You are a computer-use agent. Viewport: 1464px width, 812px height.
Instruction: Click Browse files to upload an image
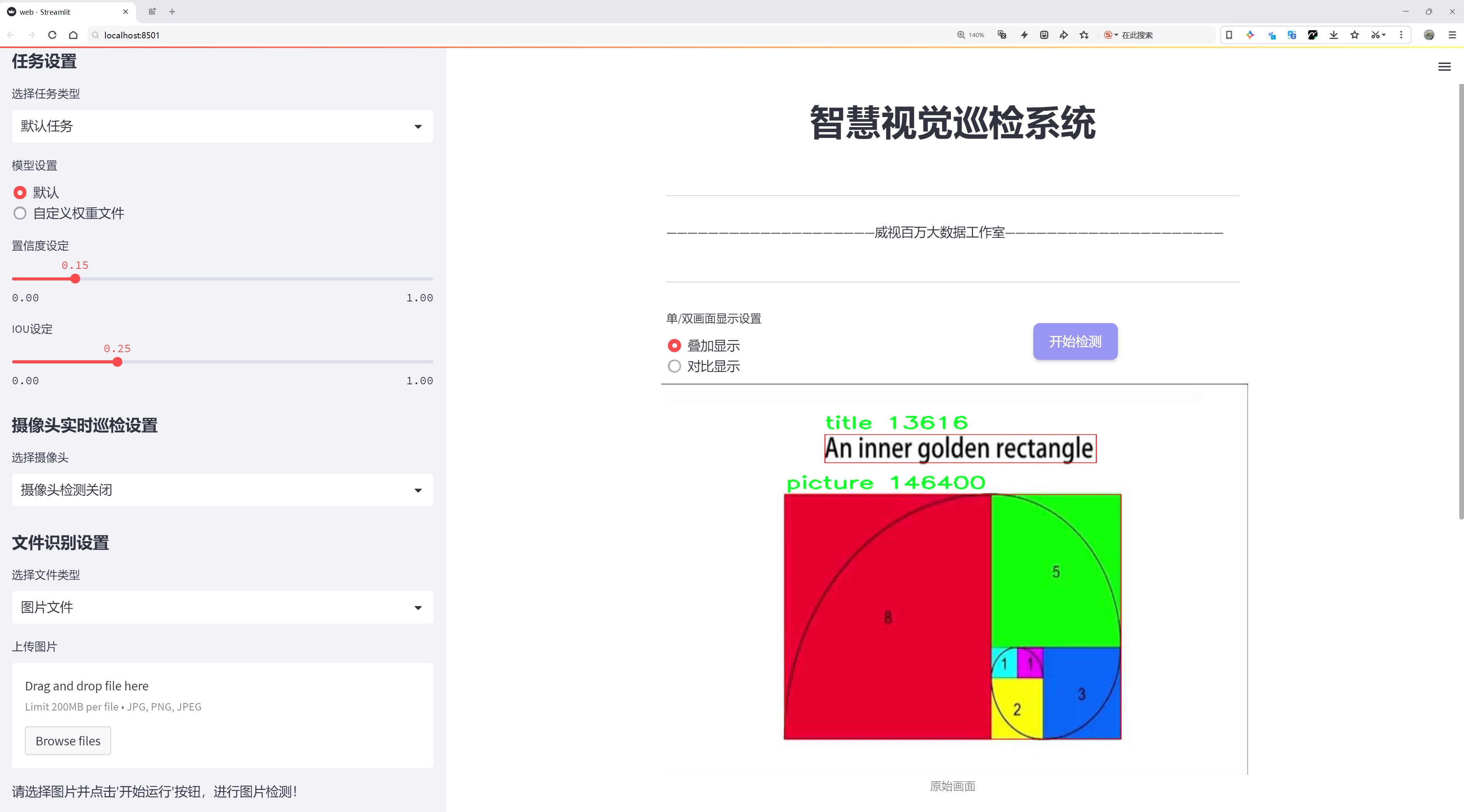click(67, 740)
